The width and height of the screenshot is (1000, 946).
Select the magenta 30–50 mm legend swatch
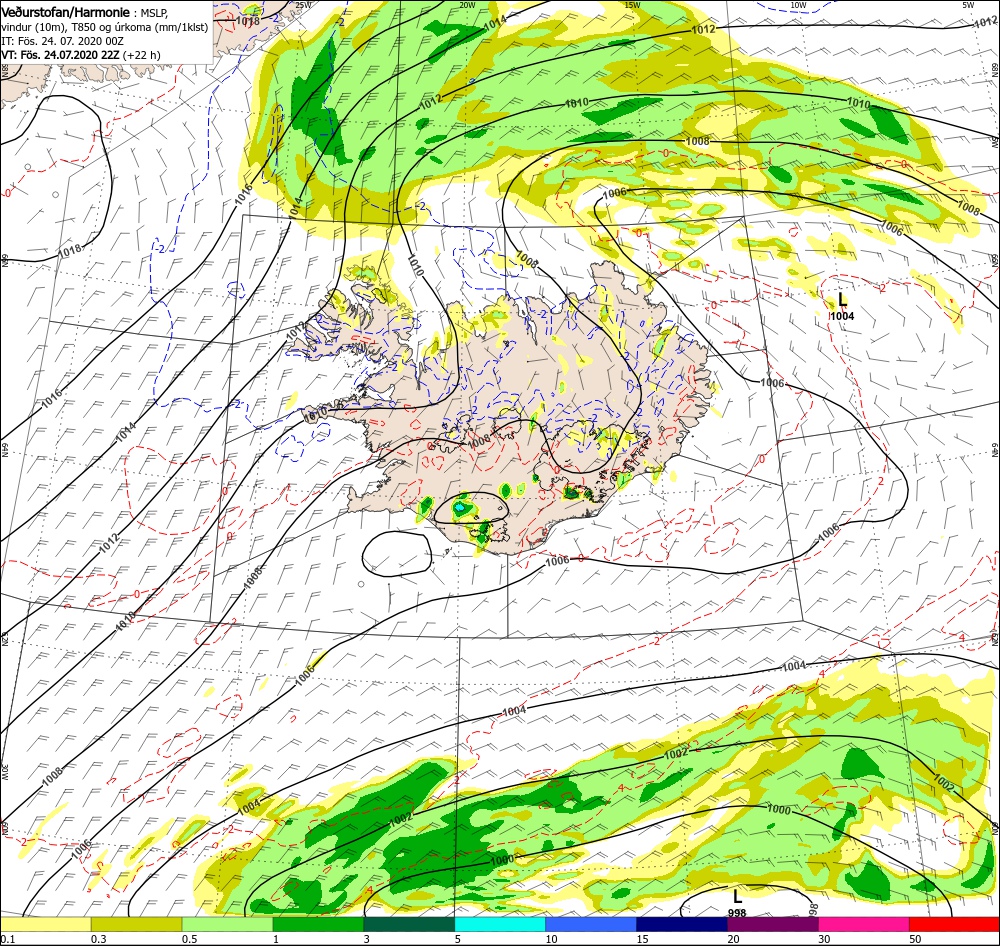[x=864, y=924]
